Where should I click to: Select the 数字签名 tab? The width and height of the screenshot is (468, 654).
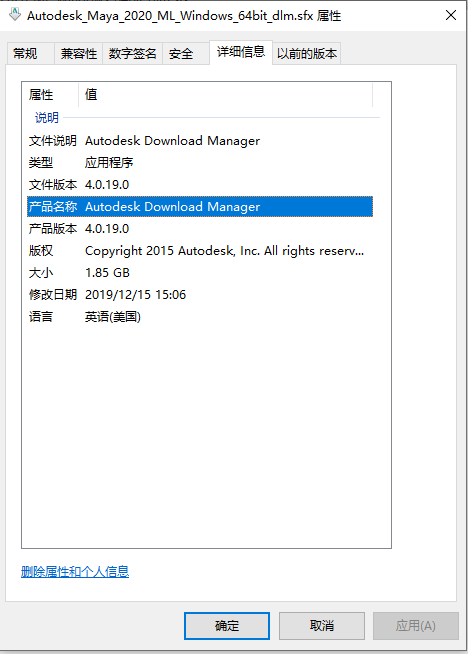[x=132, y=53]
